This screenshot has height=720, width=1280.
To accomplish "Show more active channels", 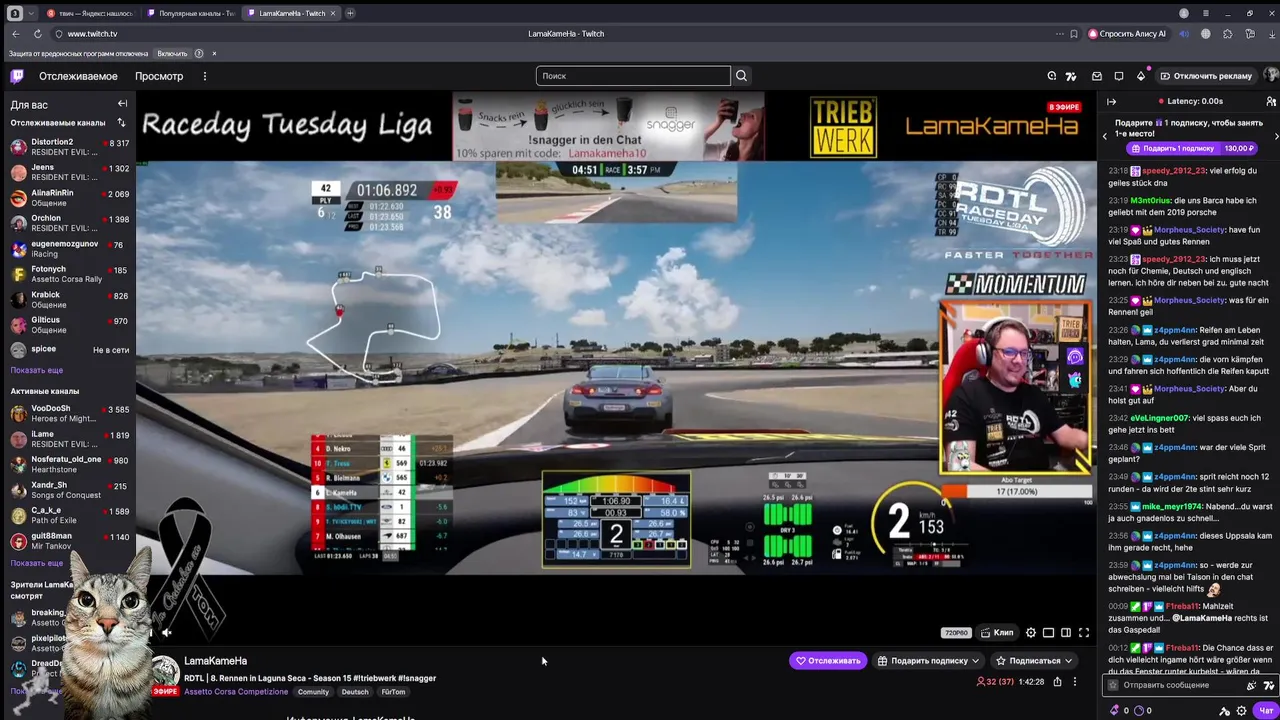I will pyautogui.click(x=37, y=563).
